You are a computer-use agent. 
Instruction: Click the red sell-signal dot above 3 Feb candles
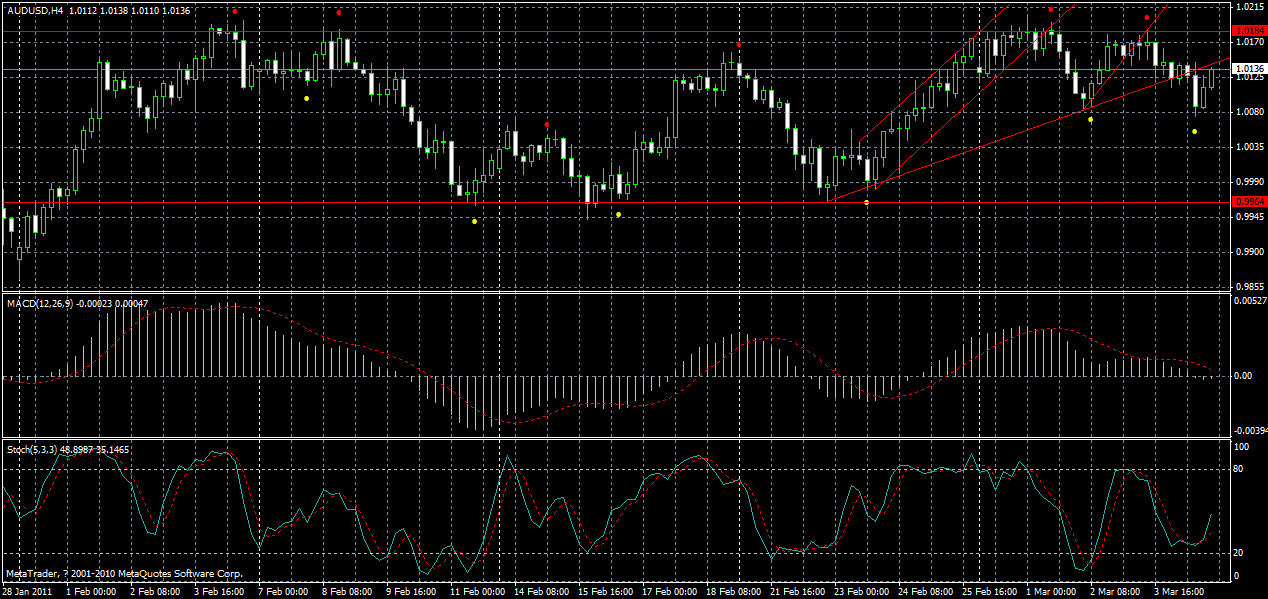(x=235, y=12)
